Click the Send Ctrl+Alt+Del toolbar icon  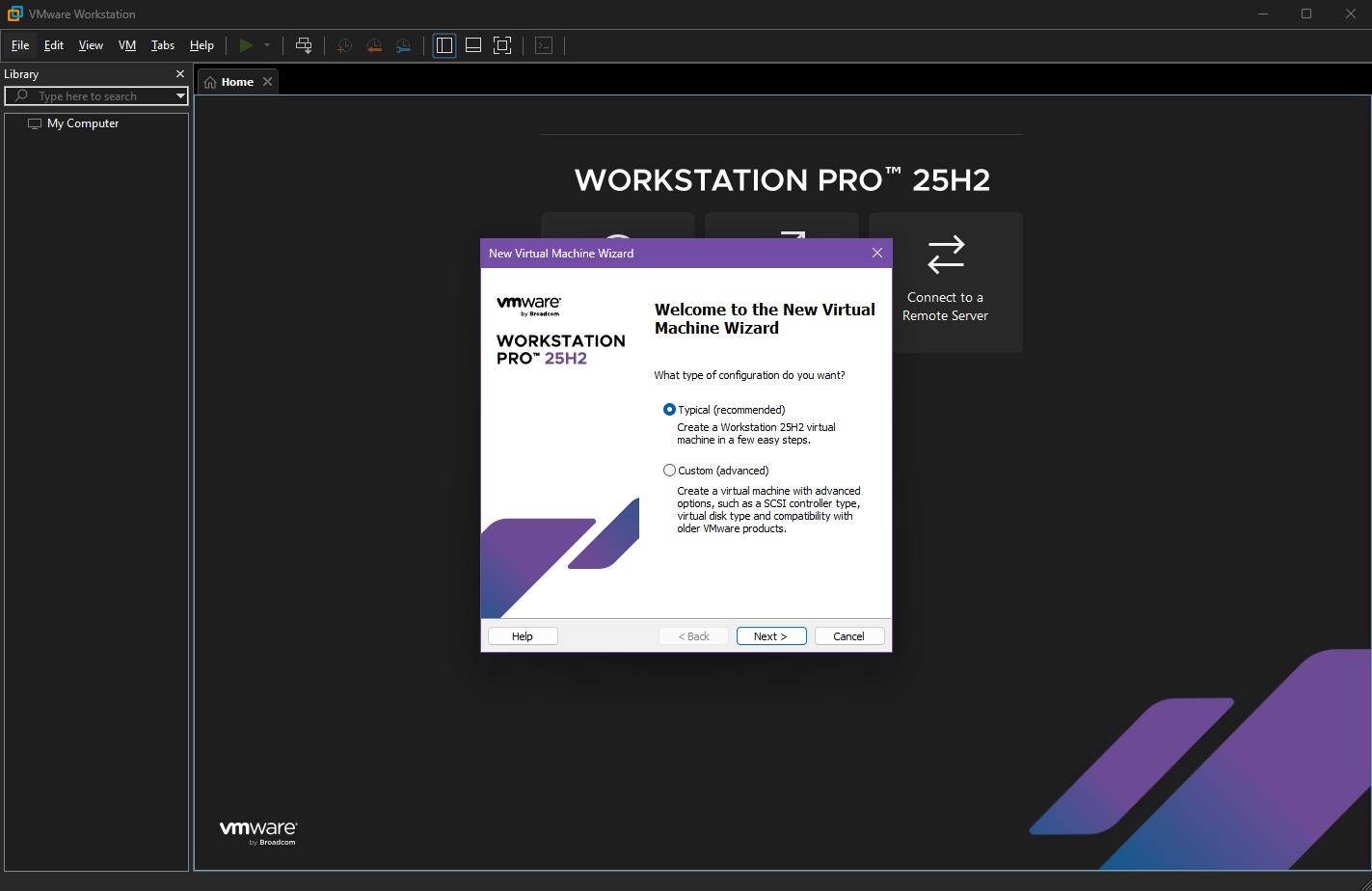point(304,45)
